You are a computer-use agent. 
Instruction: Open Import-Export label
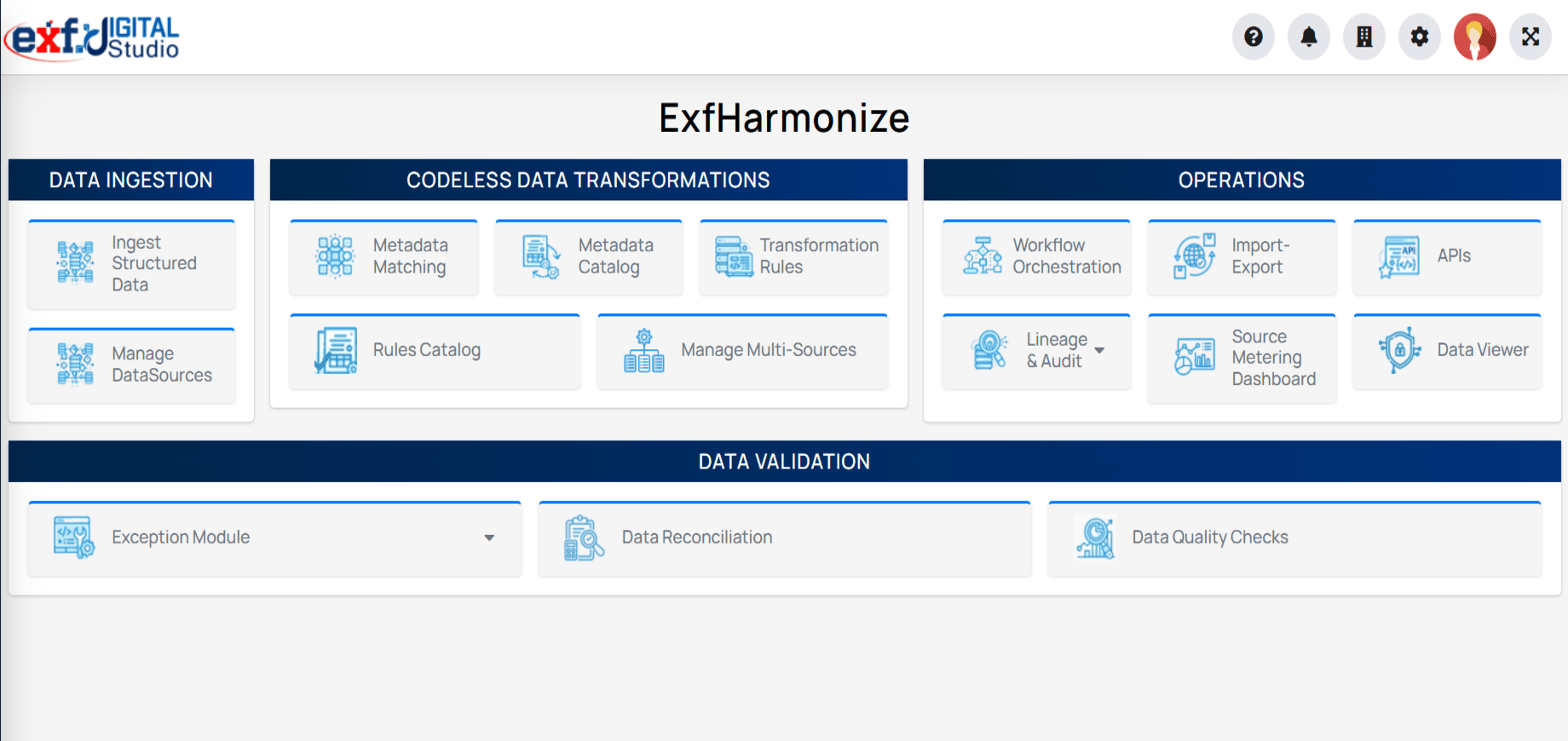1260,256
